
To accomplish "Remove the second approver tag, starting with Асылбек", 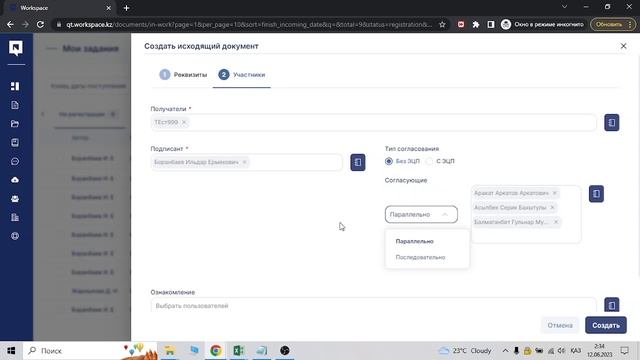I will (552, 207).
